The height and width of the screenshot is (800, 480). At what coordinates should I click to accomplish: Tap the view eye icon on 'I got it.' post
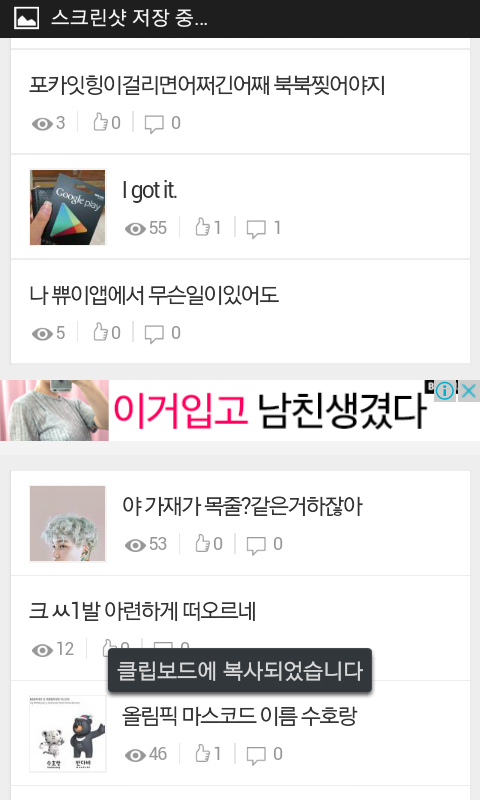pyautogui.click(x=135, y=229)
